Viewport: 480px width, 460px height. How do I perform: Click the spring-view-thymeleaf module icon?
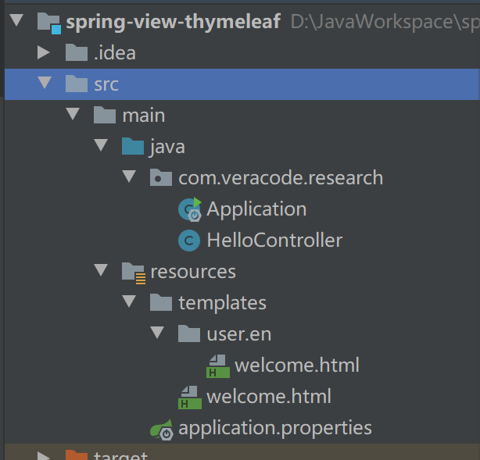(49, 23)
